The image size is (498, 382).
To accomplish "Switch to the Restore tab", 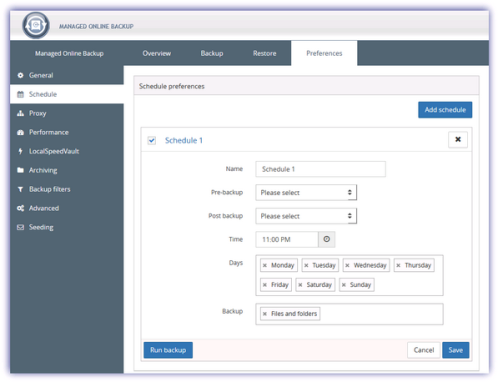I will click(265, 53).
